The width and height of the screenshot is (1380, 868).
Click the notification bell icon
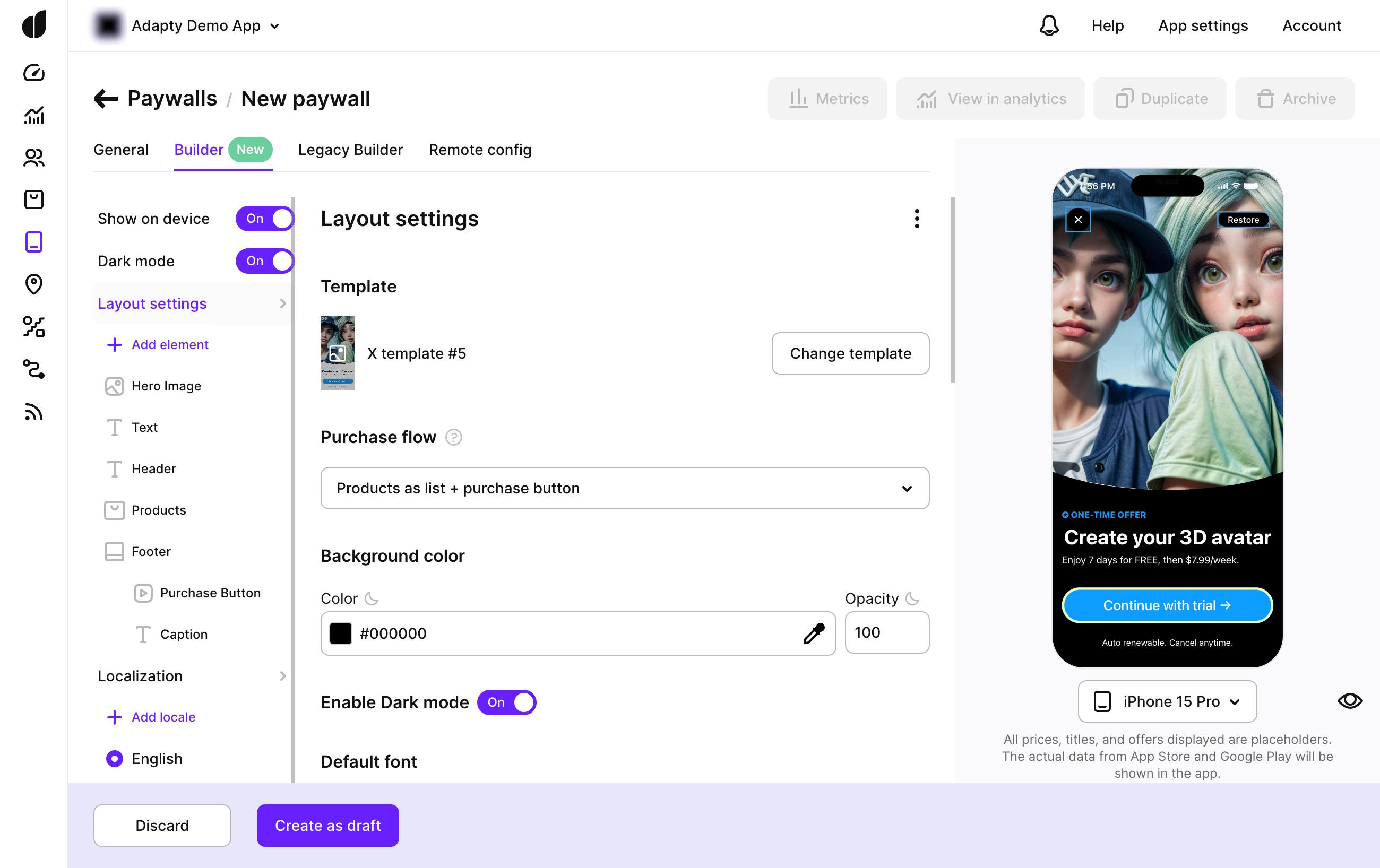(1048, 26)
